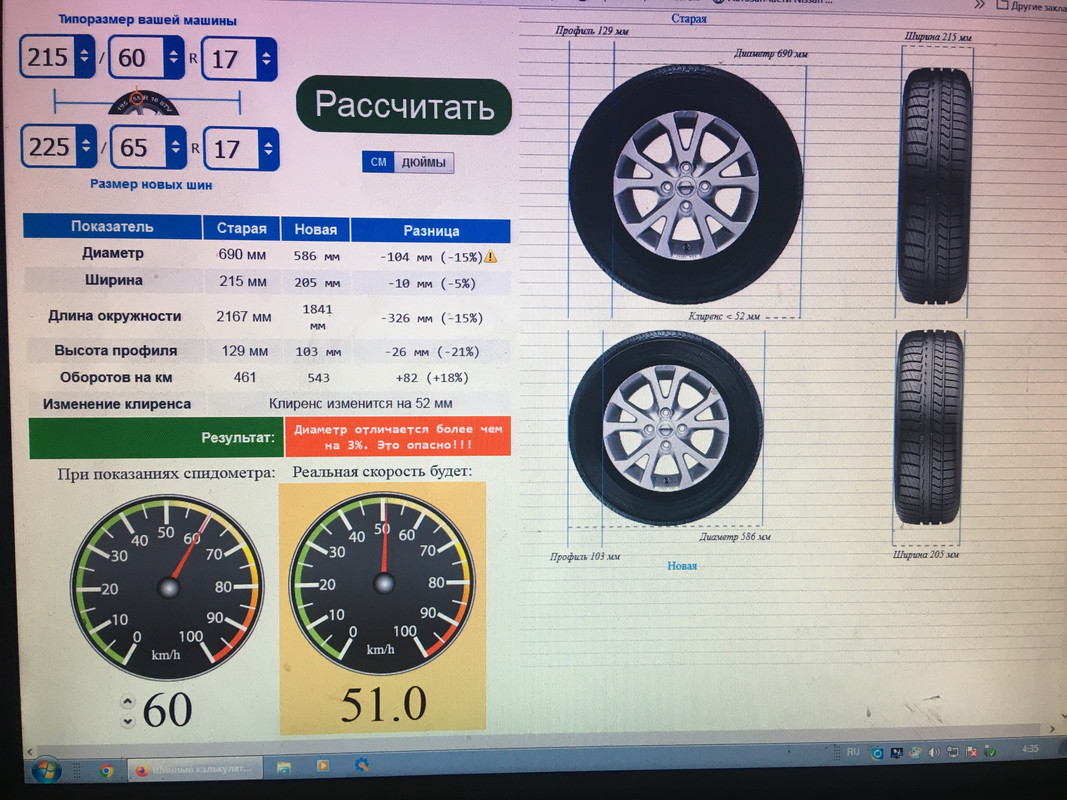Click the volume speaker tray icon
This screenshot has width=1067, height=800.
tap(934, 752)
